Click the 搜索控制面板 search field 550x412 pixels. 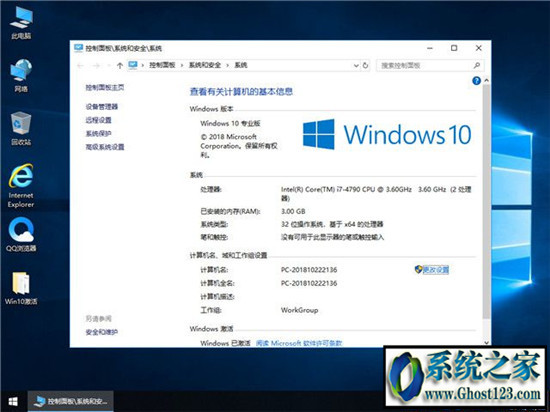(426, 66)
